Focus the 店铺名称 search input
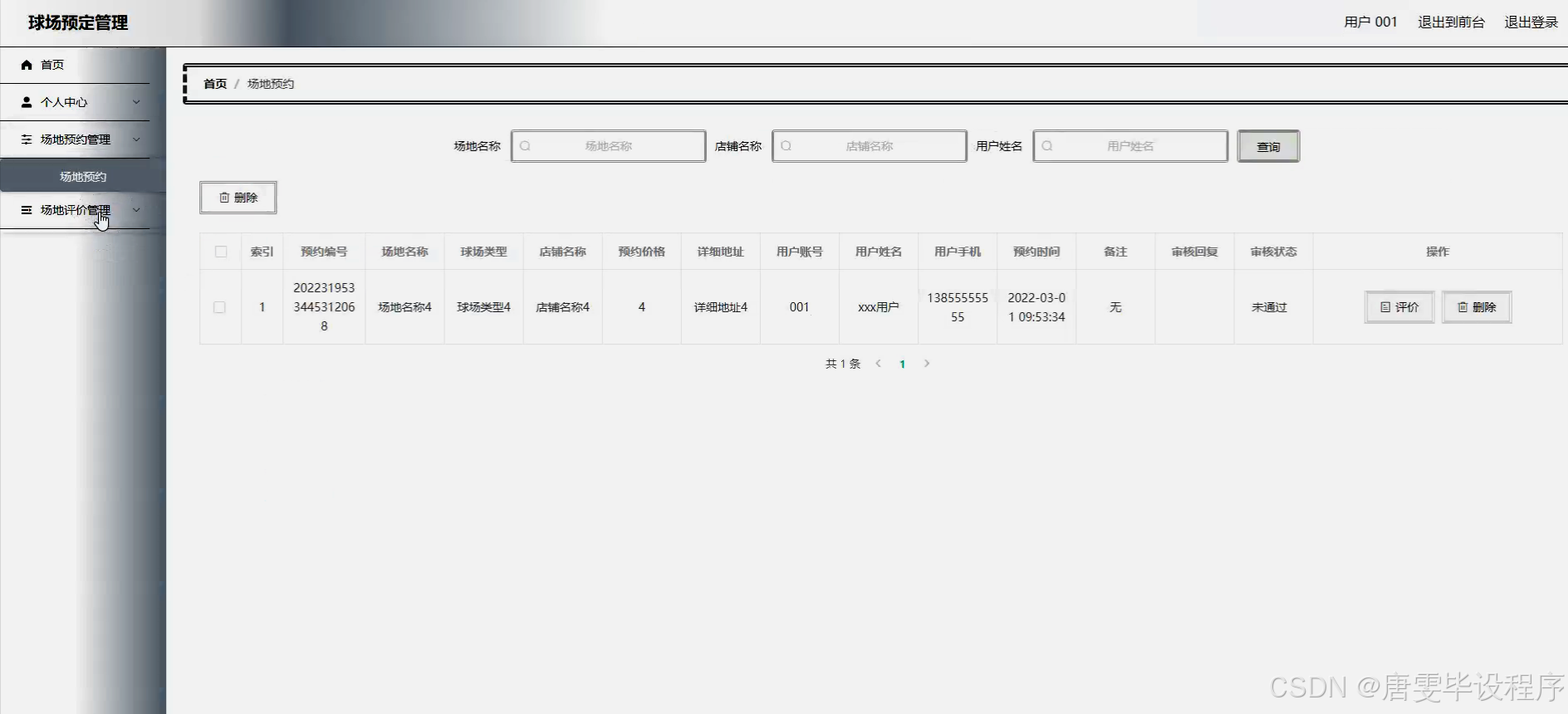1568x714 pixels. tap(870, 146)
